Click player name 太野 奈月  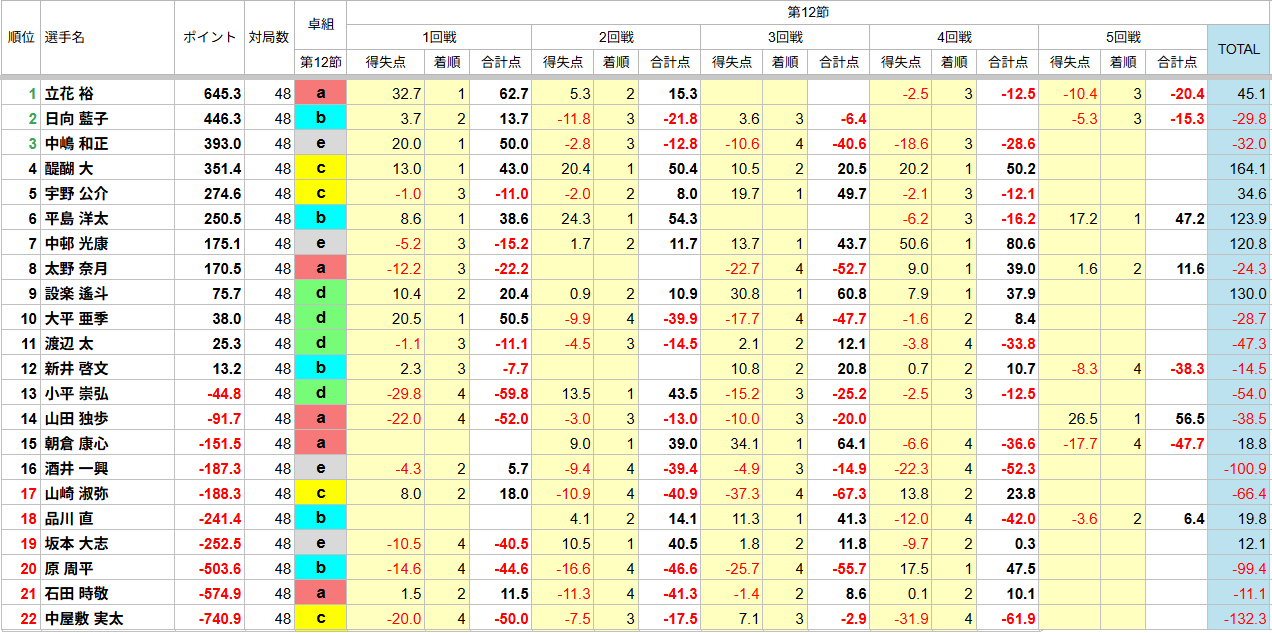pyautogui.click(x=76, y=269)
